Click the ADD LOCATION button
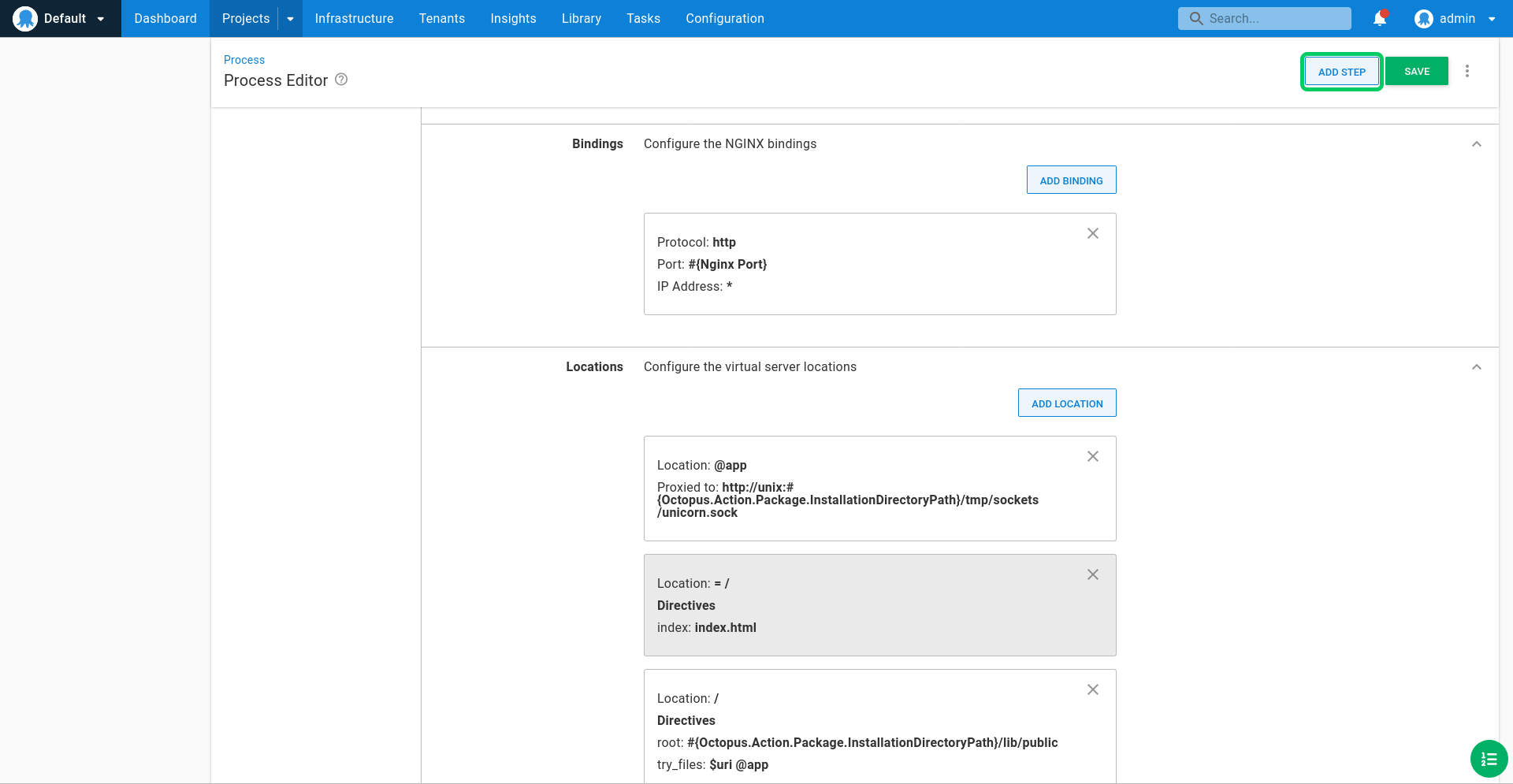This screenshot has width=1513, height=784. (x=1067, y=403)
